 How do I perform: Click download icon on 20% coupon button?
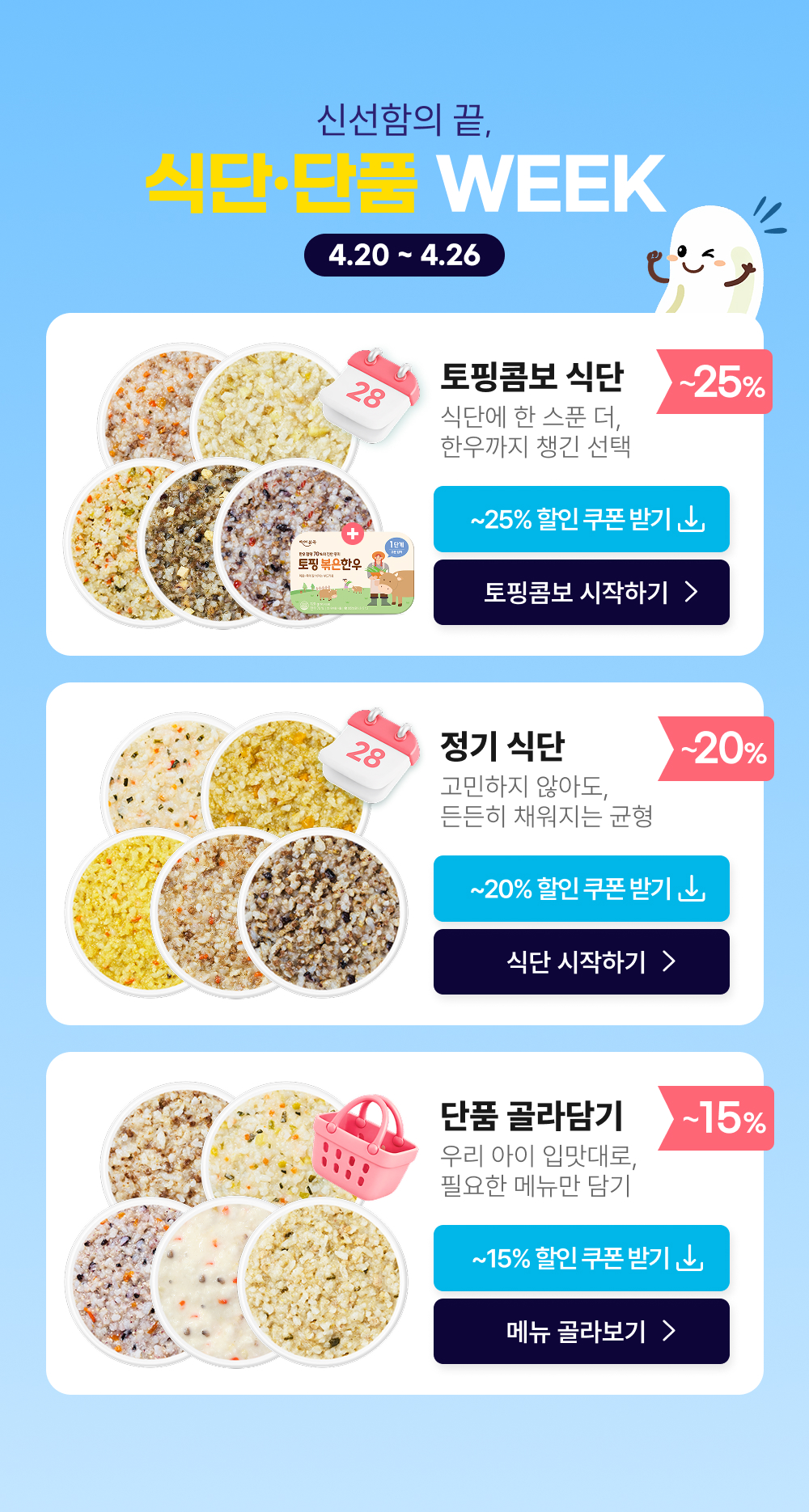pos(692,889)
